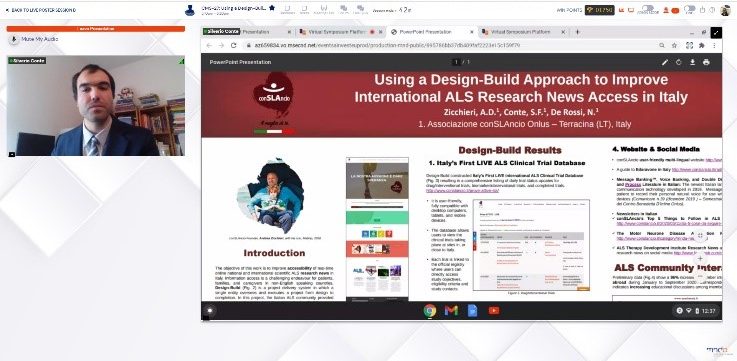Toggle the second switch near profile avatar
The width and height of the screenshot is (737, 361).
click(690, 8)
